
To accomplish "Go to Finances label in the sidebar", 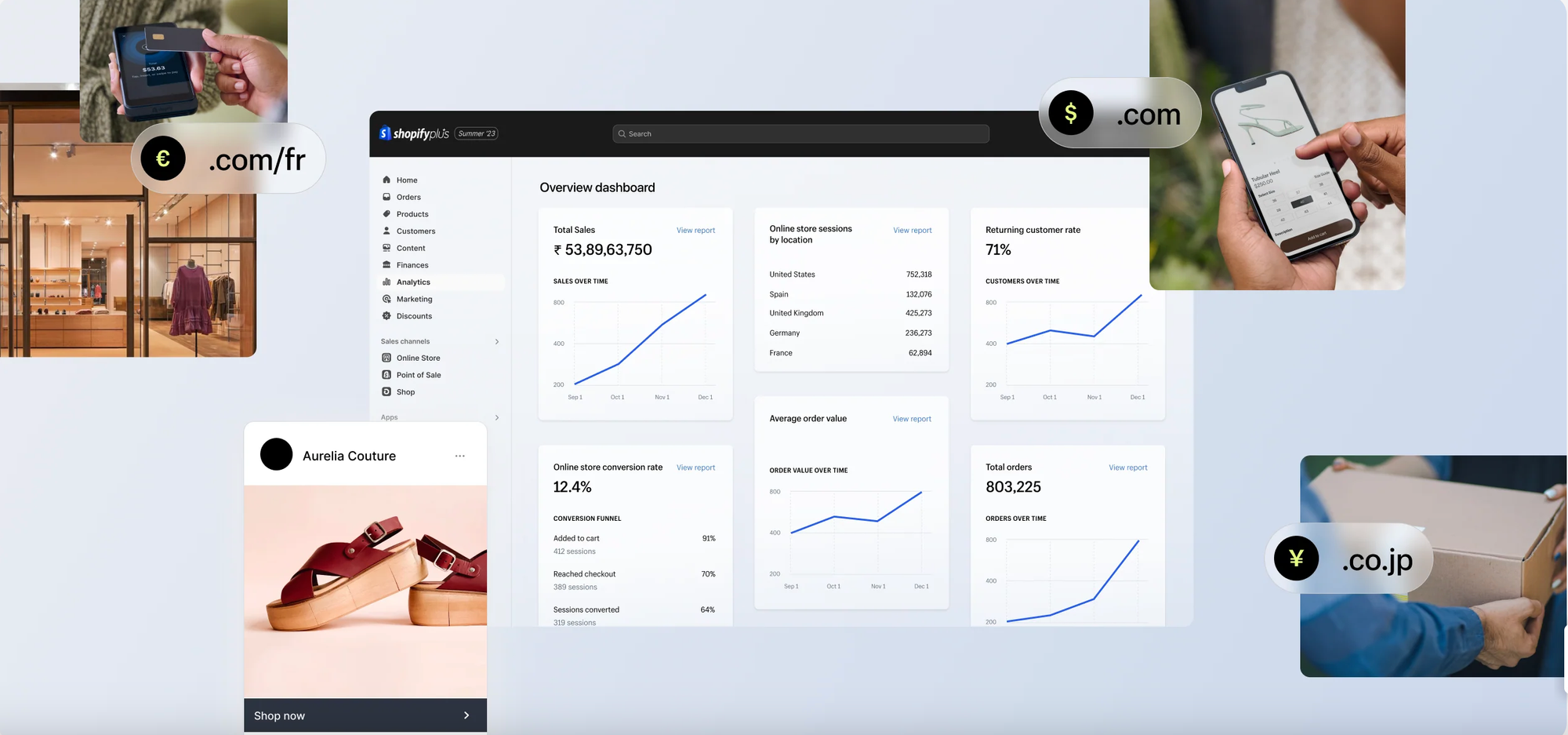I will (x=412, y=265).
